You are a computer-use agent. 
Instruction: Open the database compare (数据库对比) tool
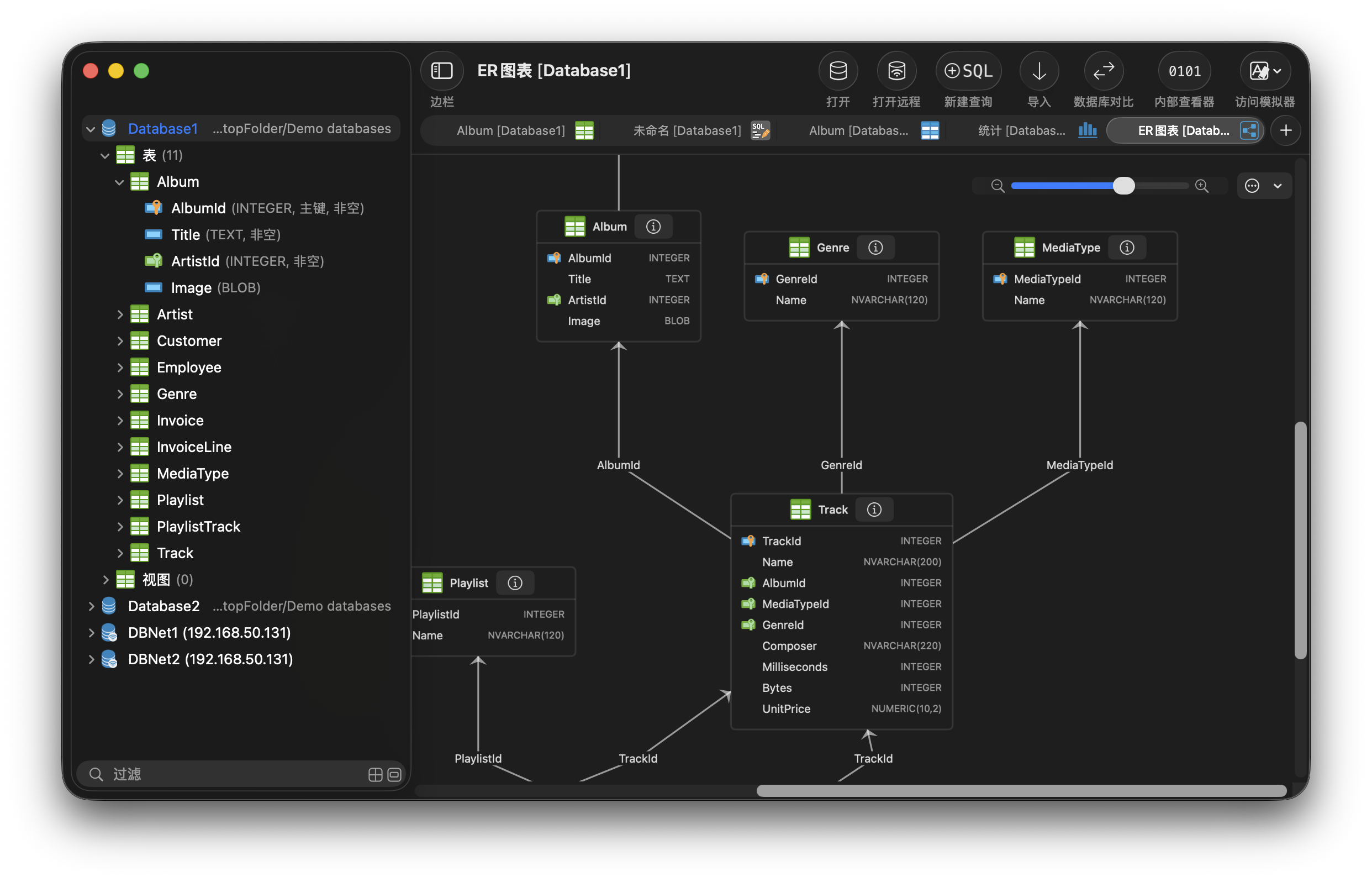coord(1103,71)
